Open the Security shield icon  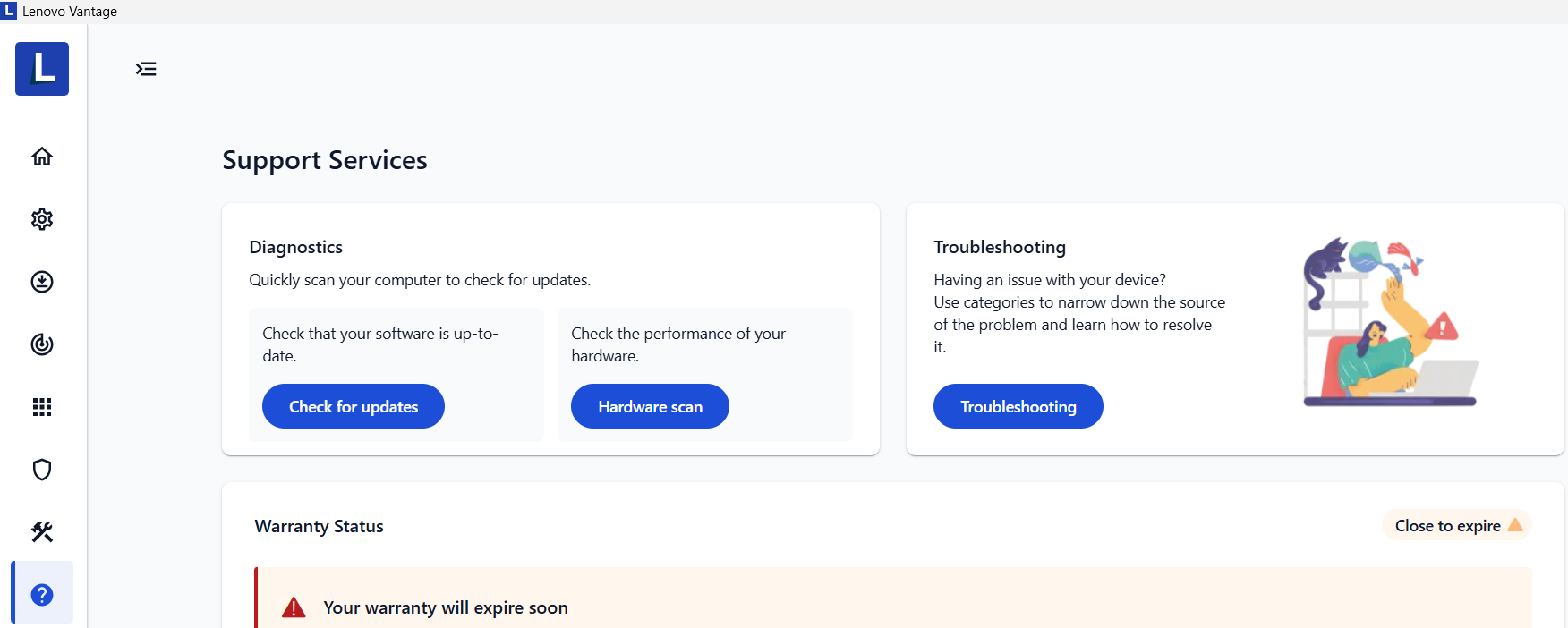42,470
